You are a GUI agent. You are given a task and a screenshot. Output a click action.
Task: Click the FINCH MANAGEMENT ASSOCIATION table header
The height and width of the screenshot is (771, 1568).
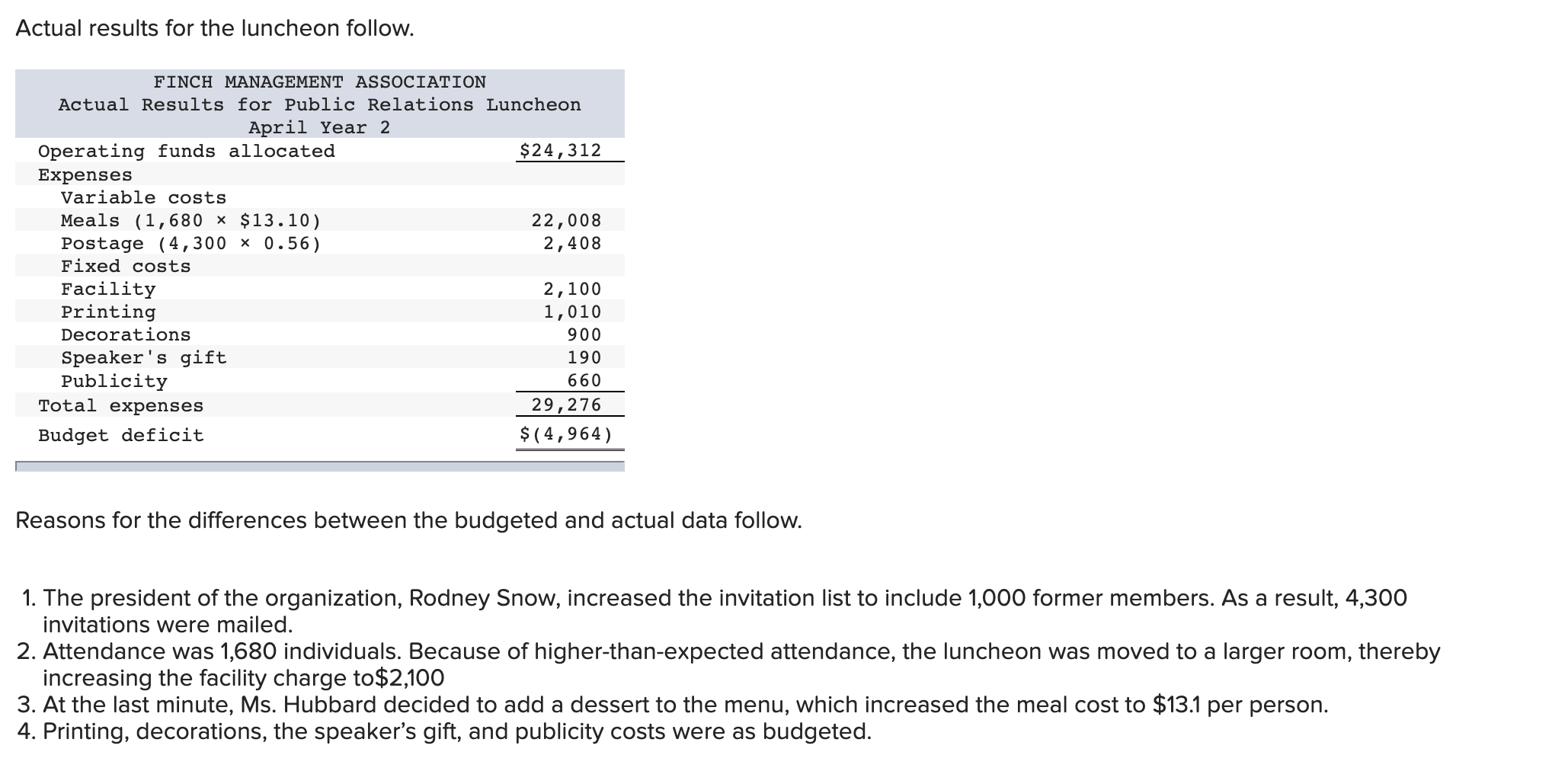pos(320,82)
